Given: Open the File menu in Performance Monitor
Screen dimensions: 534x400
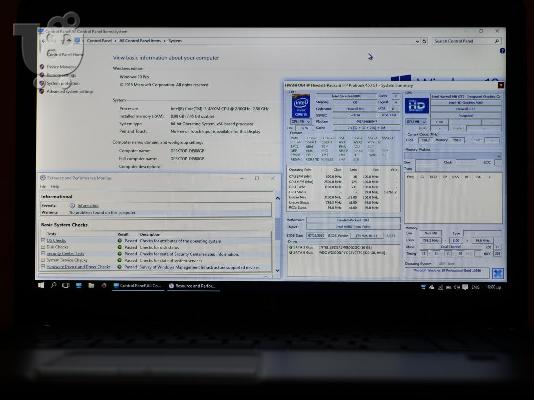Looking at the screenshot, I should coord(43,187).
